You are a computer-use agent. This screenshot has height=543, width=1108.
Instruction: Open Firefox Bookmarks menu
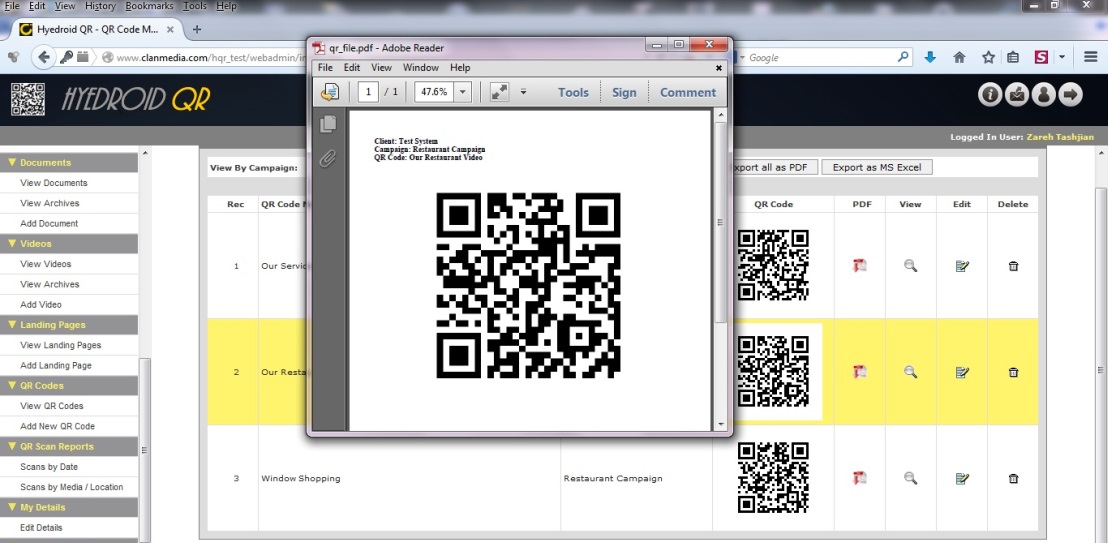click(x=149, y=6)
